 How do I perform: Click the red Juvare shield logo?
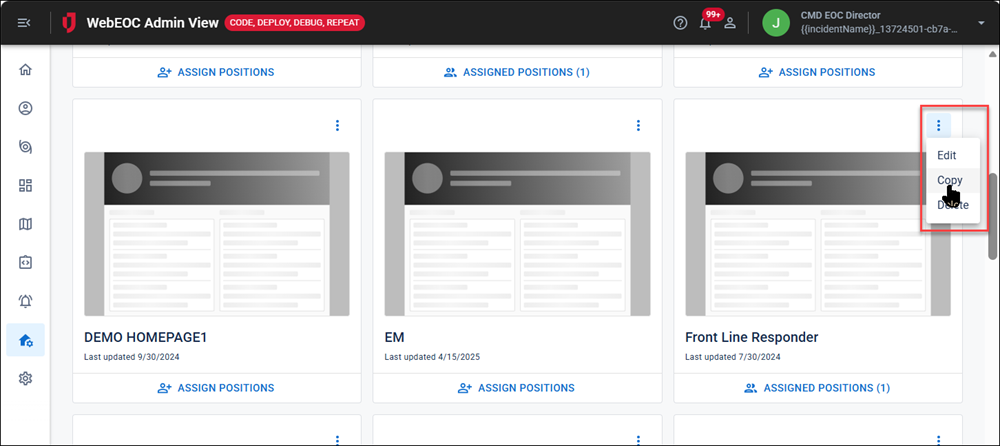[x=69, y=23]
